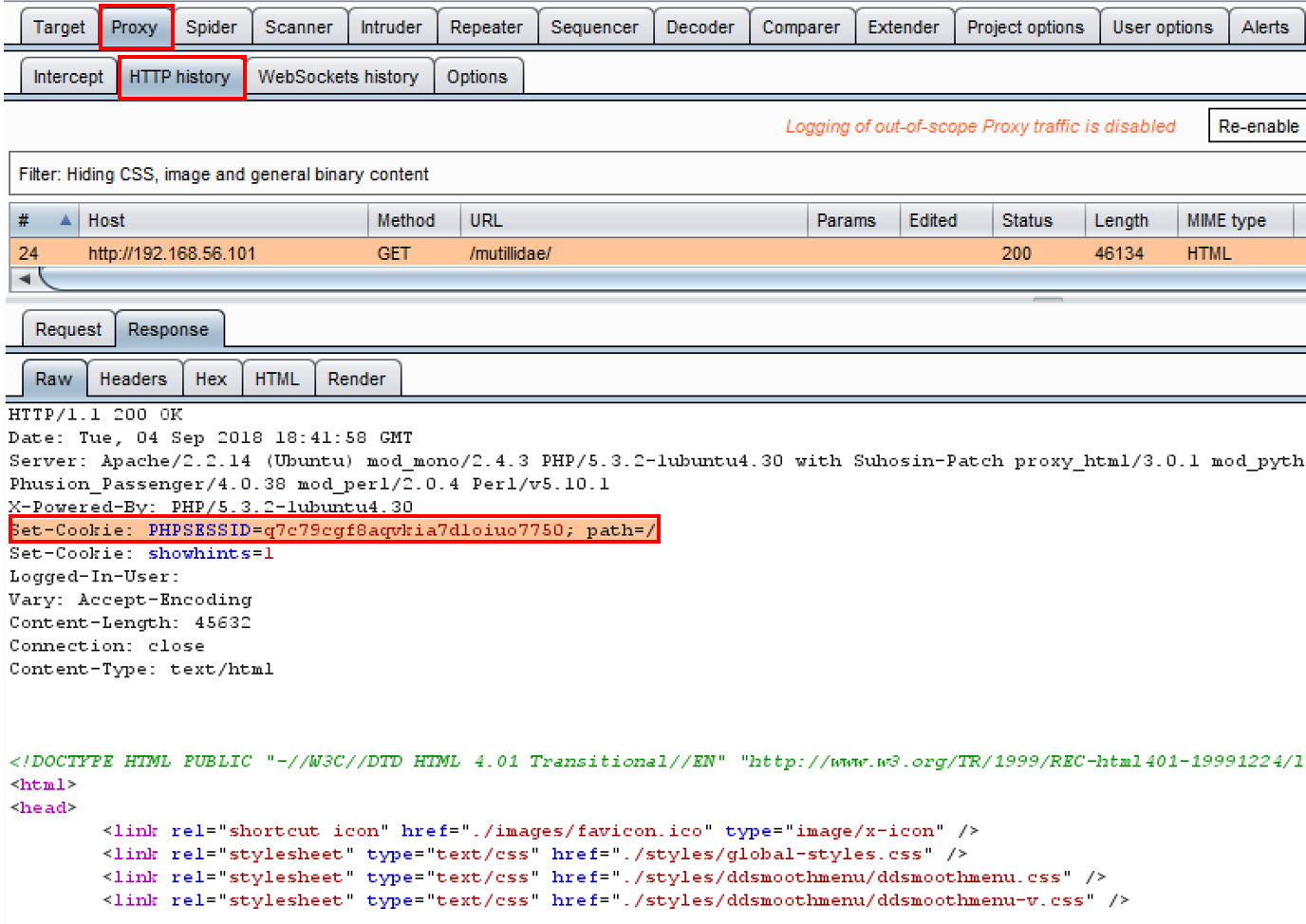The image size is (1306, 924).
Task: Switch to the Scanner tab
Action: click(298, 28)
